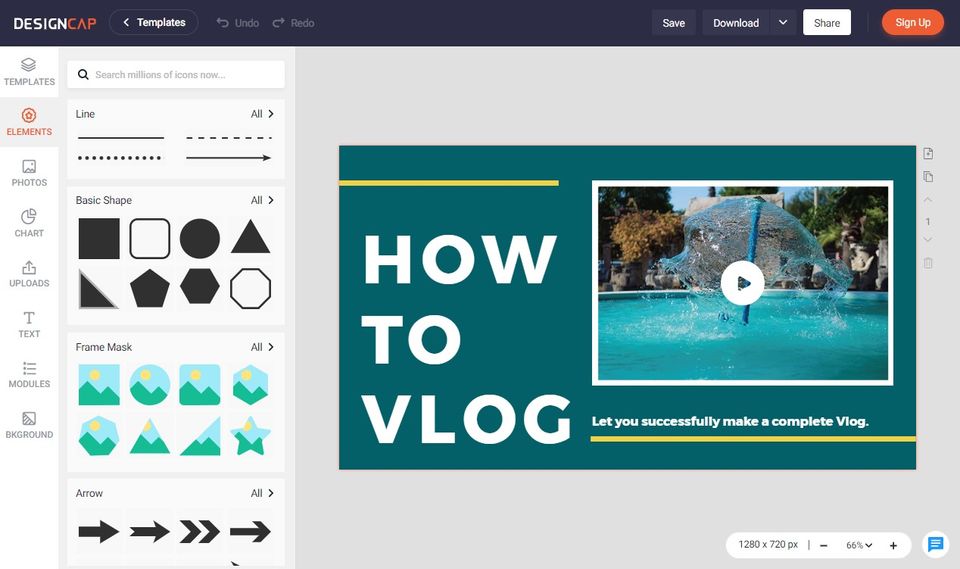Open the chat support bubble icon
Image resolution: width=960 pixels, height=569 pixels.
tap(936, 544)
